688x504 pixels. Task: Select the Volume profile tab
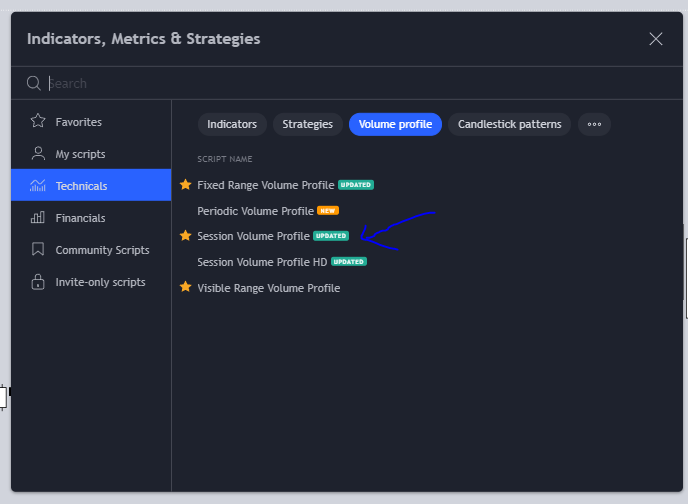click(395, 124)
